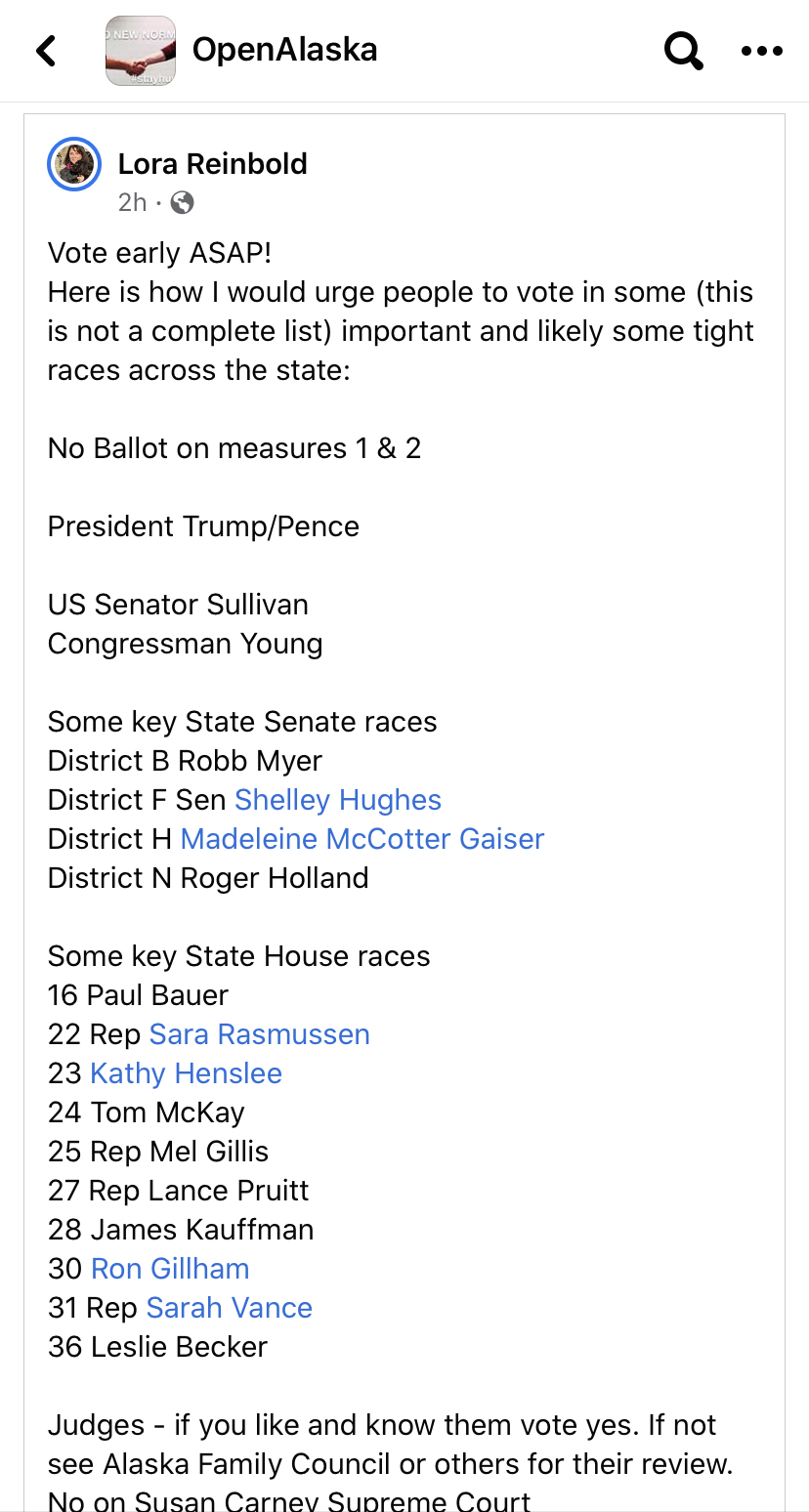Tap Lora Reinbold's profile picture
Image resolution: width=809 pixels, height=1512 pixels.
pyautogui.click(x=74, y=164)
